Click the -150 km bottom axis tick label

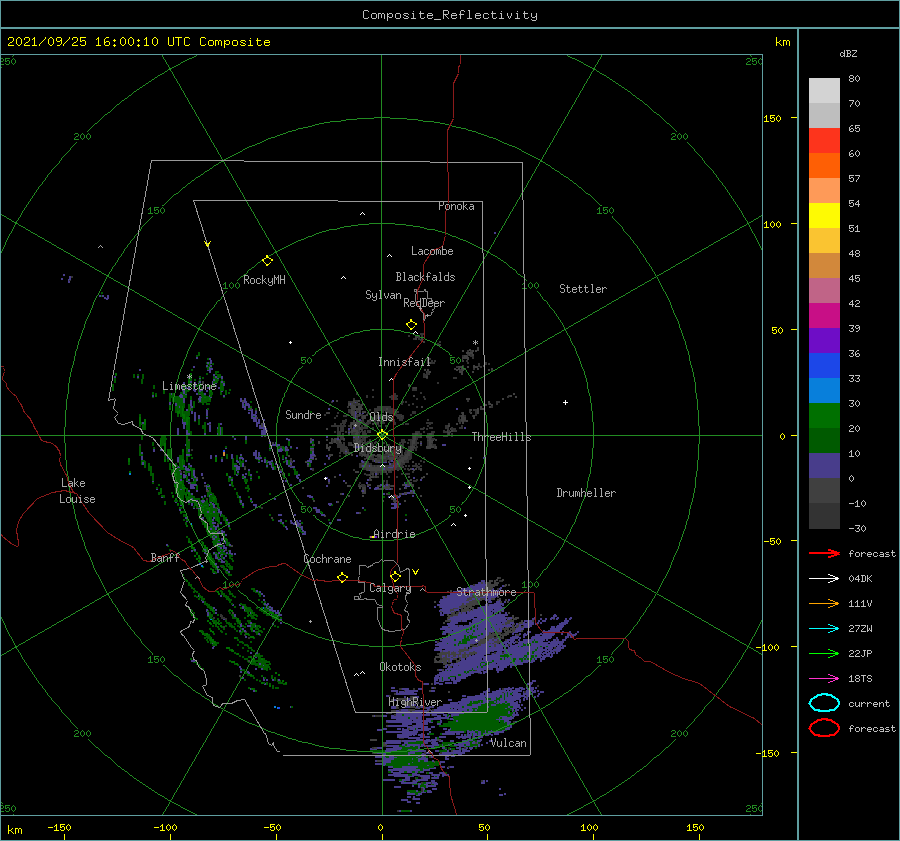(x=59, y=827)
